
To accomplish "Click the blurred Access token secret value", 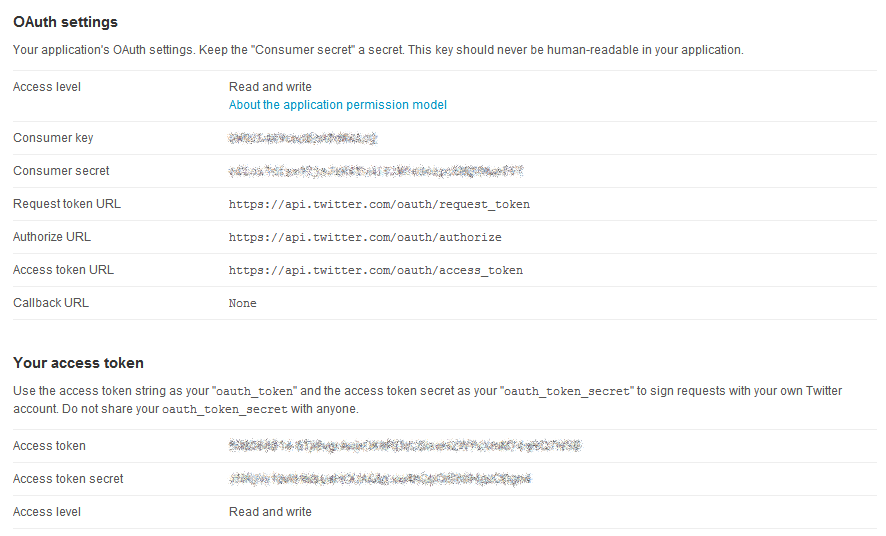I will (x=380, y=479).
